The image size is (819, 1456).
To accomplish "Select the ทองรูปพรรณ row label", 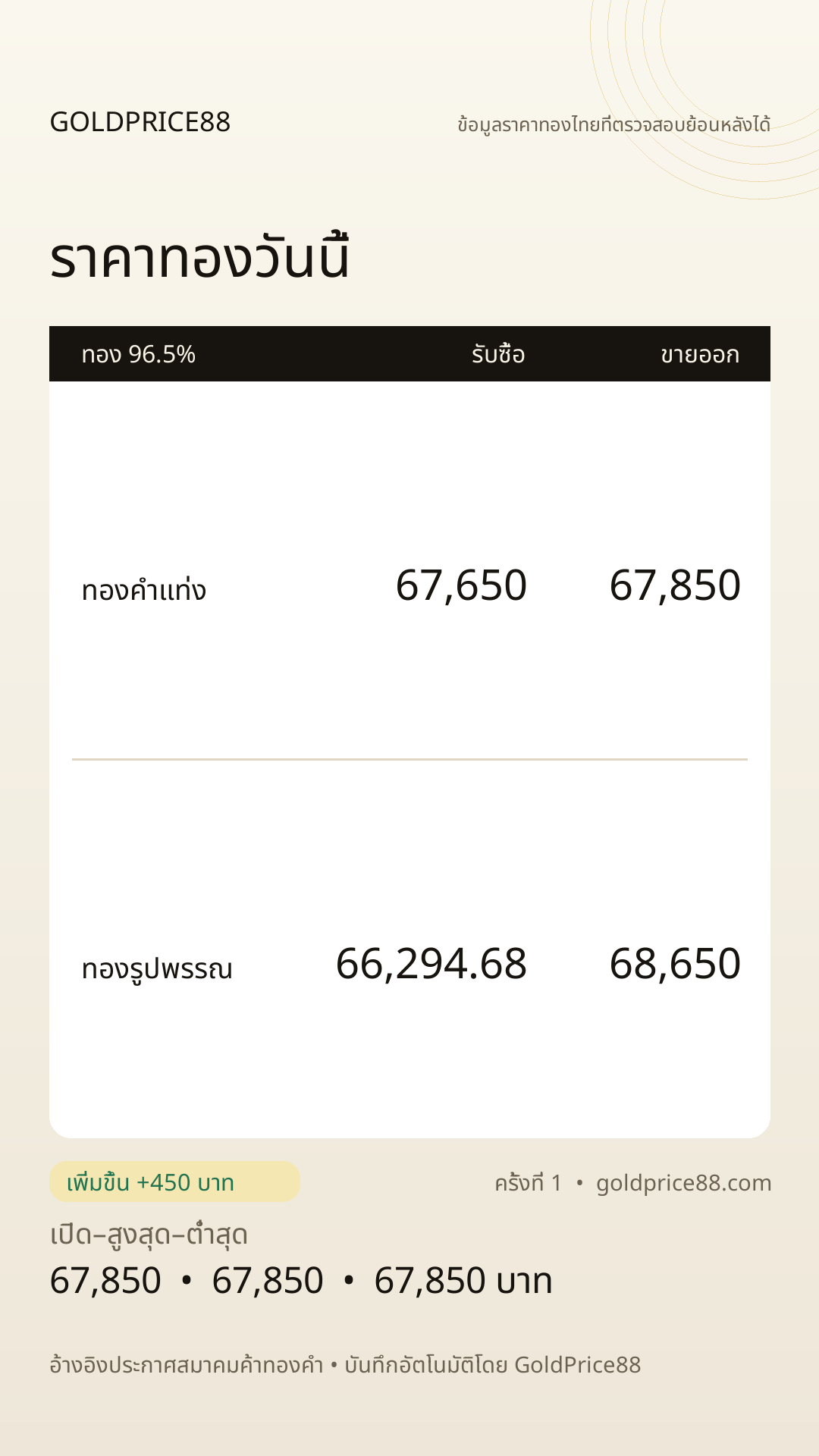I will click(157, 968).
